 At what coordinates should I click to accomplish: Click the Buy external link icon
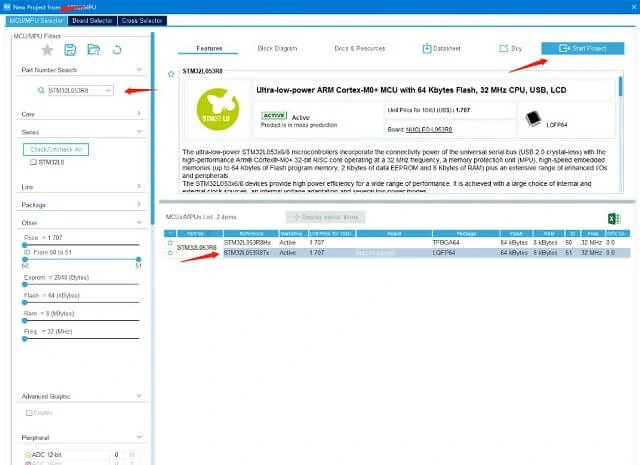coord(503,49)
